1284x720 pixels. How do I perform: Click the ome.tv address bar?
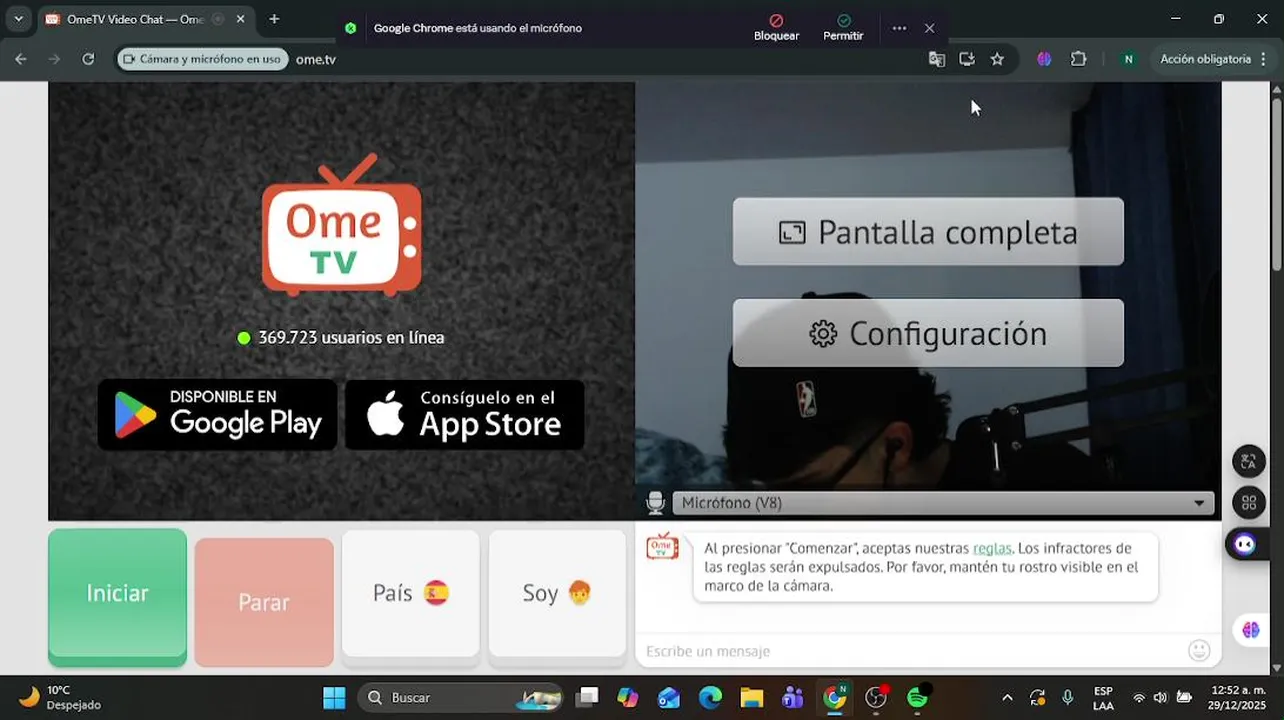(x=600, y=59)
